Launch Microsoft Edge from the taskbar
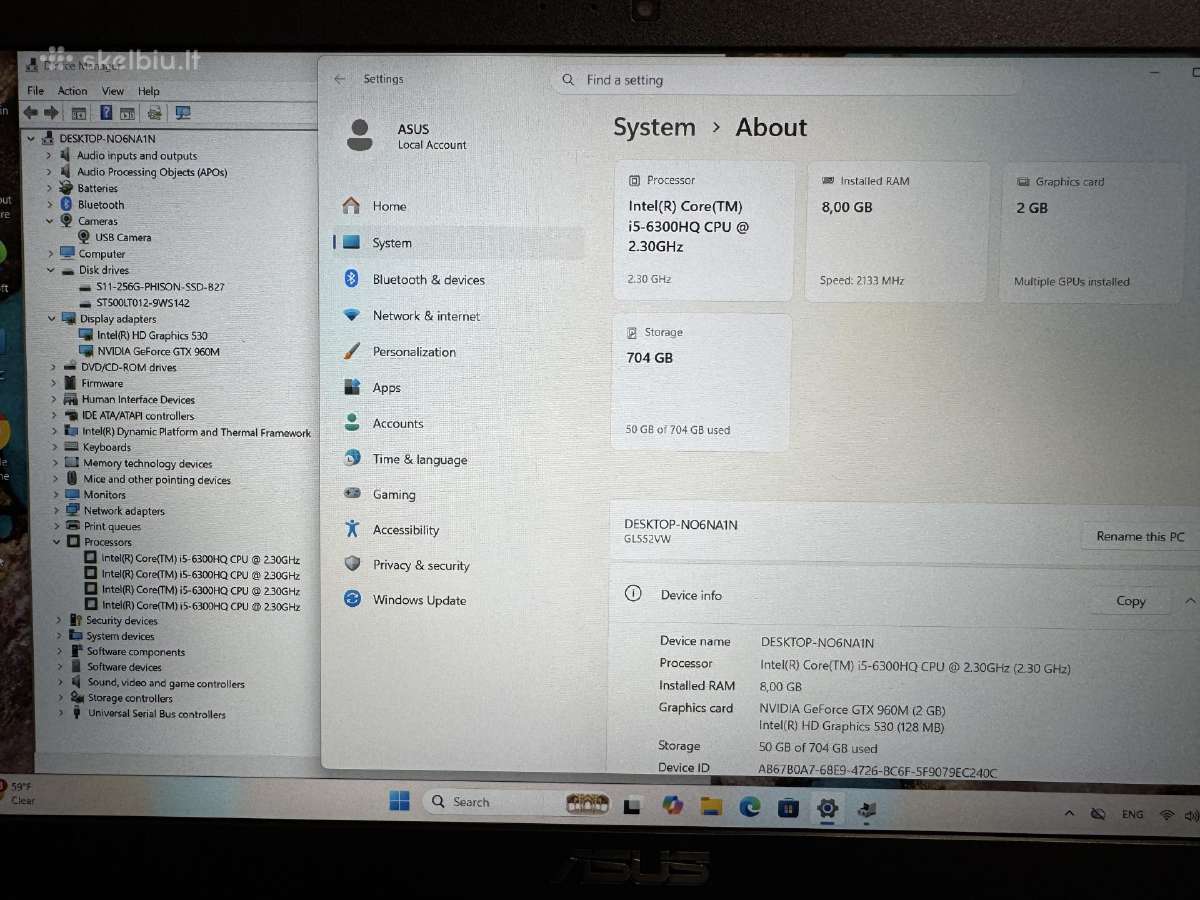This screenshot has width=1200, height=900. (x=750, y=806)
